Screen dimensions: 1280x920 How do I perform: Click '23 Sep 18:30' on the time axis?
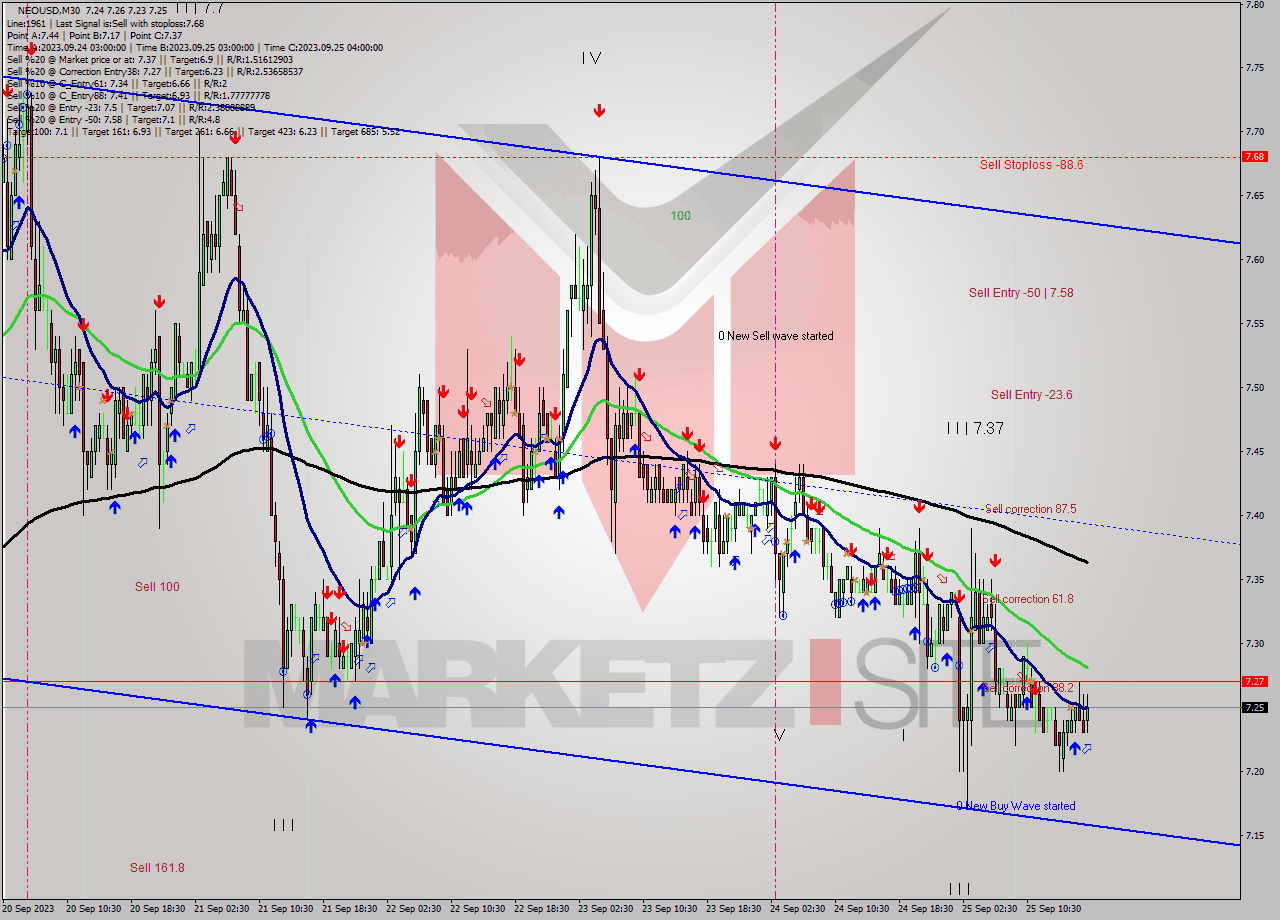pos(733,909)
